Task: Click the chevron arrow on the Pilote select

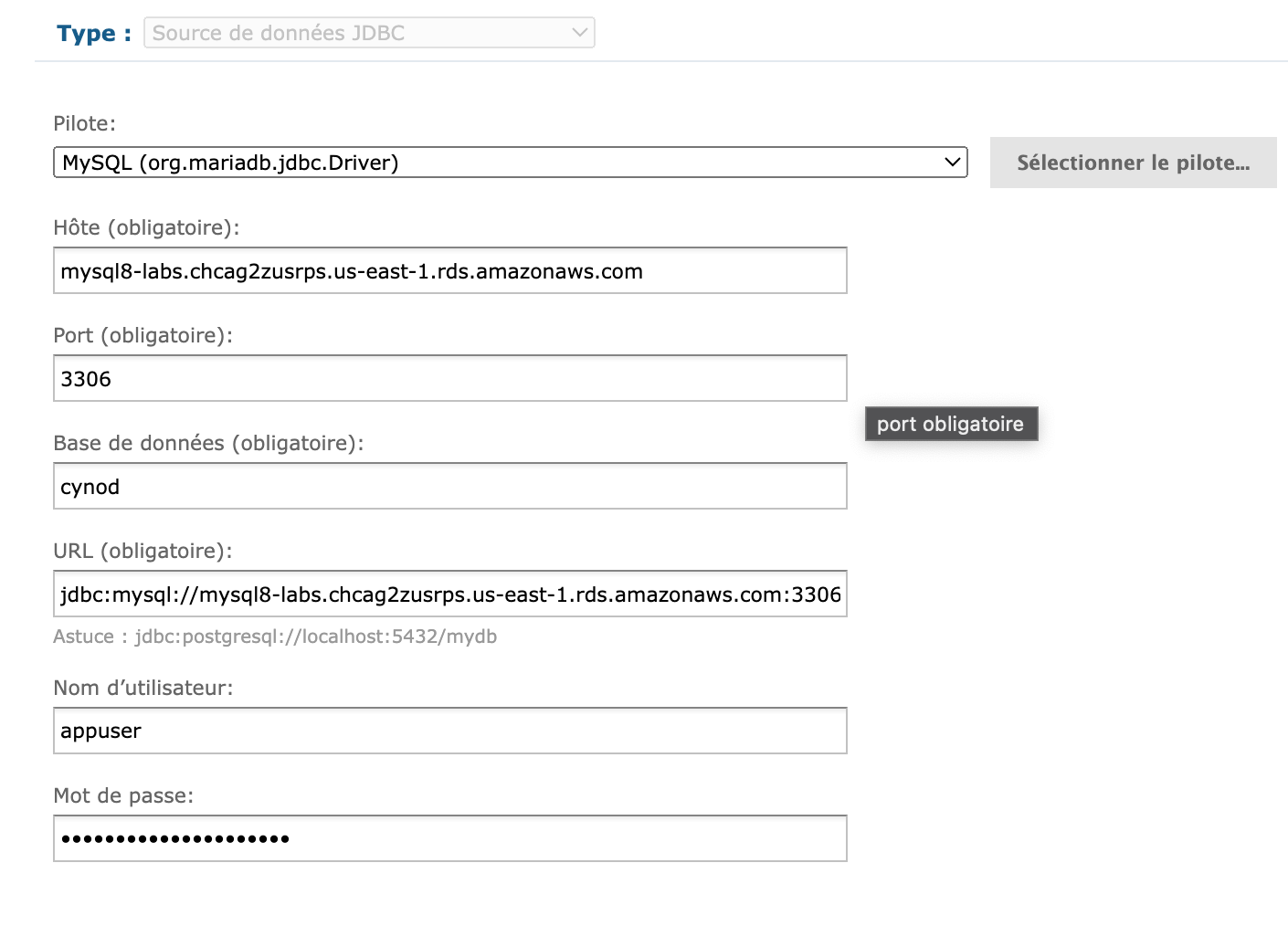Action: 952,163
